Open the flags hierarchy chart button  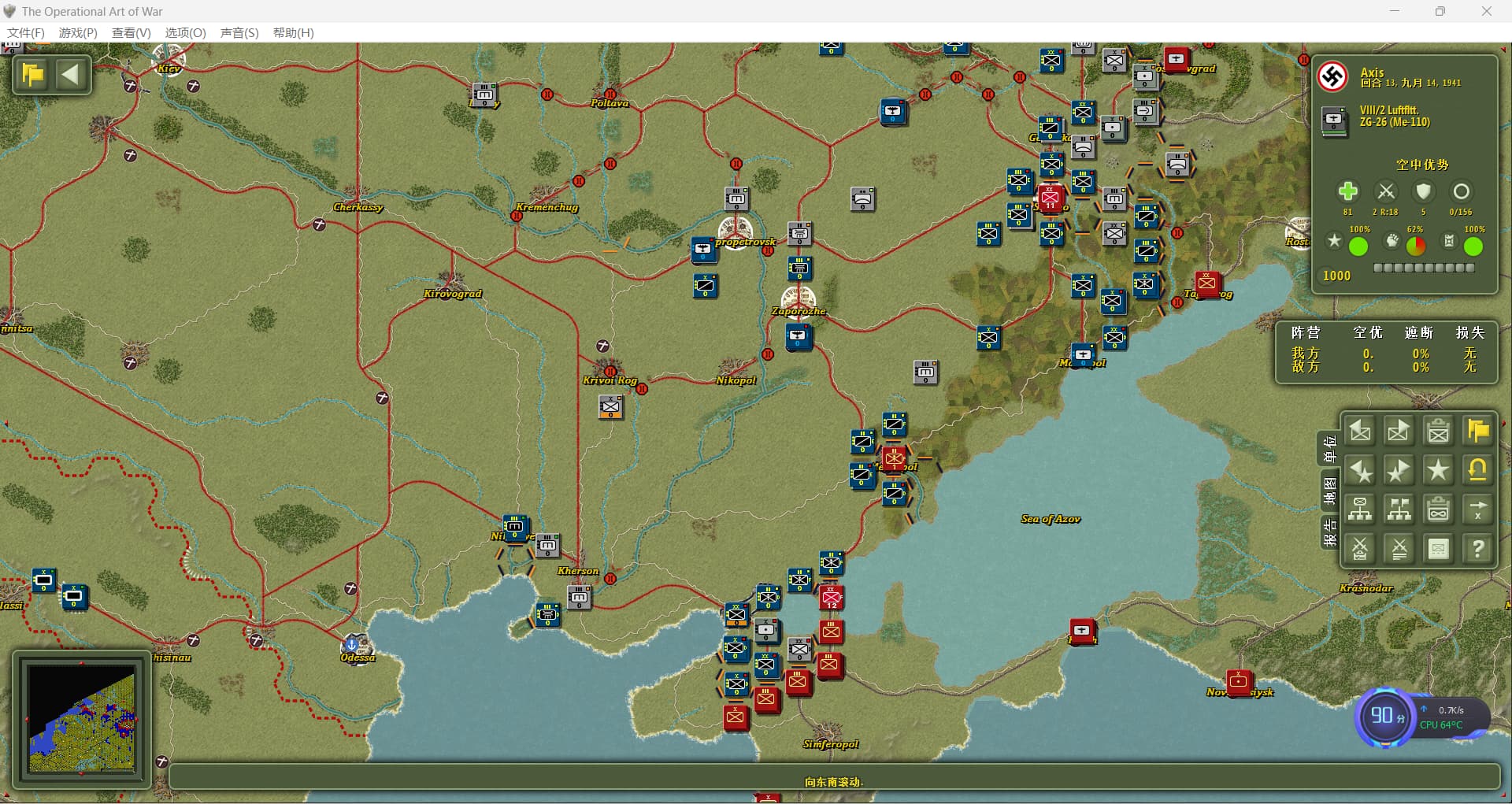1399,509
